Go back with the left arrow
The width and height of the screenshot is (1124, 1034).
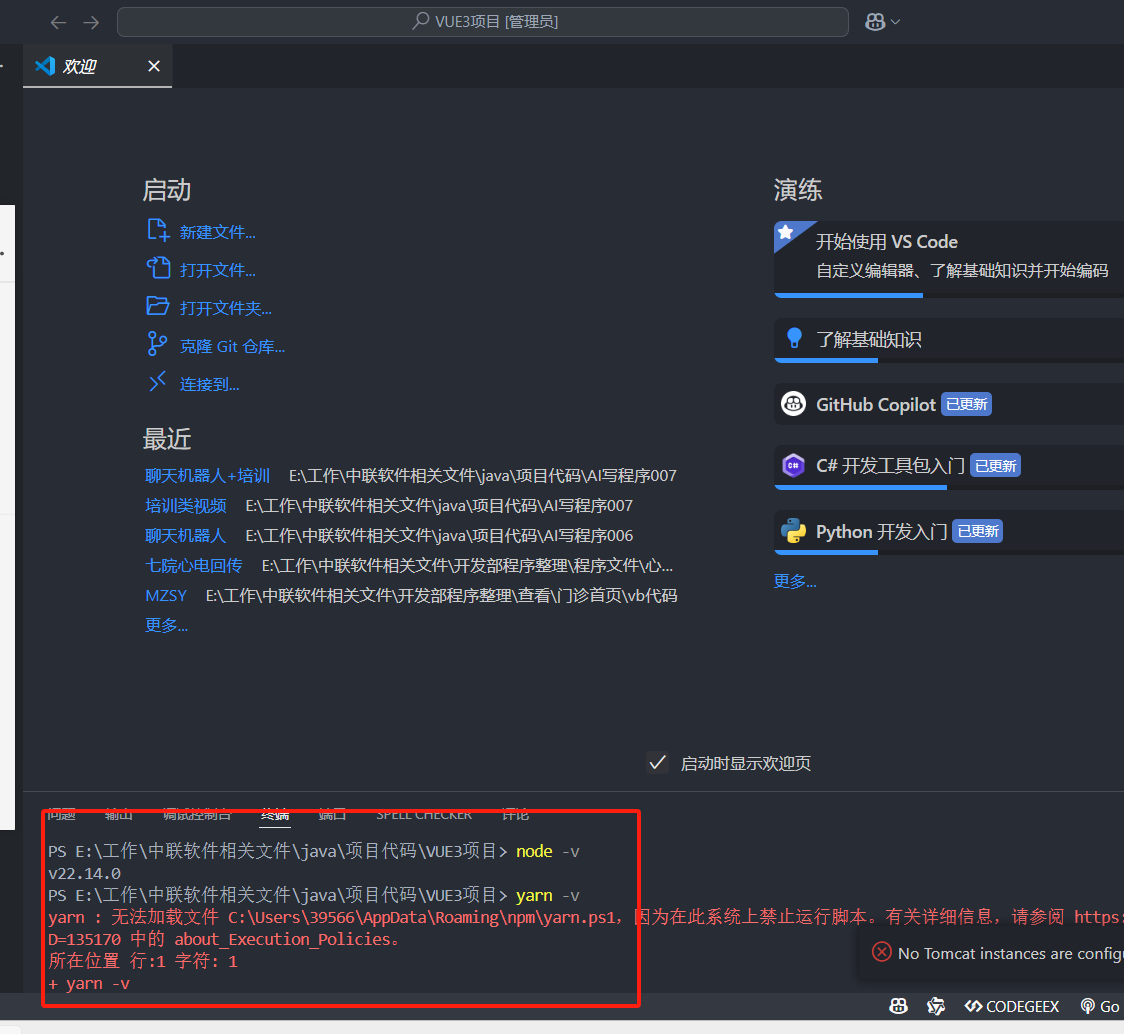click(58, 22)
